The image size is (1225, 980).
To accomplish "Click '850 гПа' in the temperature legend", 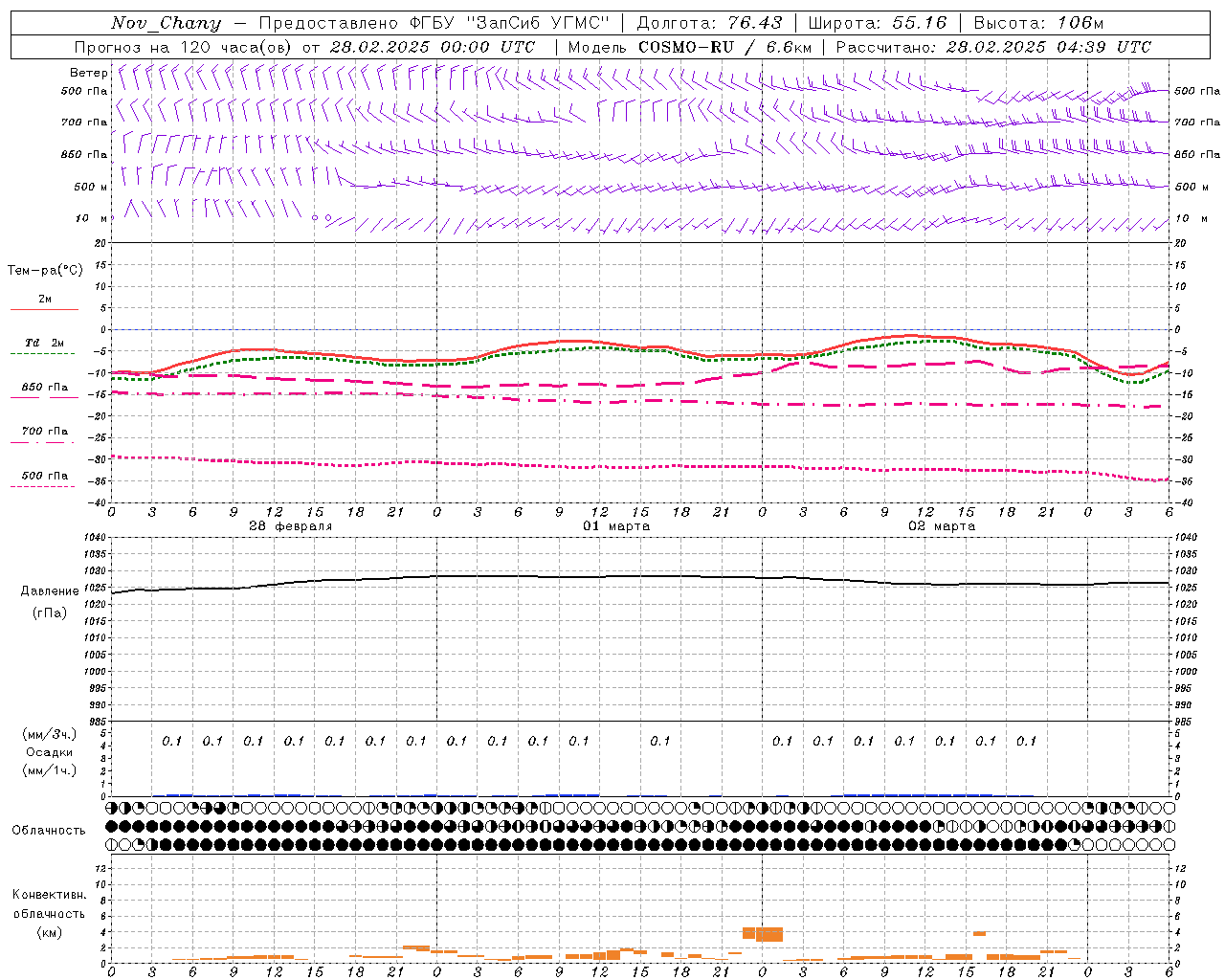I will point(45,388).
